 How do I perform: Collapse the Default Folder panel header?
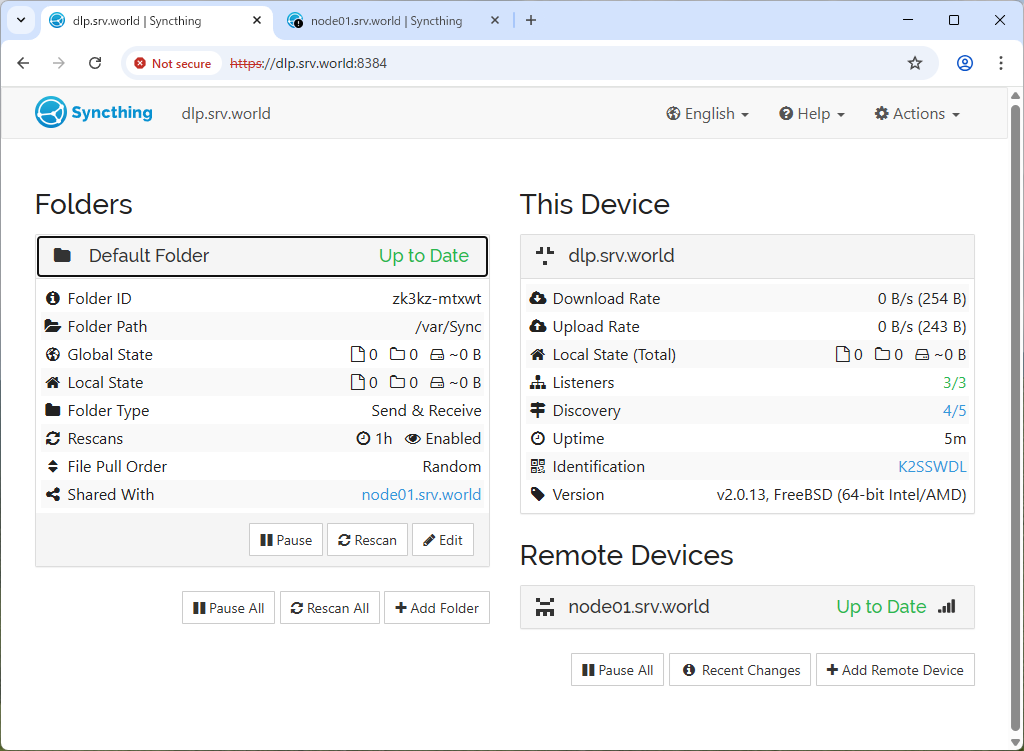[262, 256]
